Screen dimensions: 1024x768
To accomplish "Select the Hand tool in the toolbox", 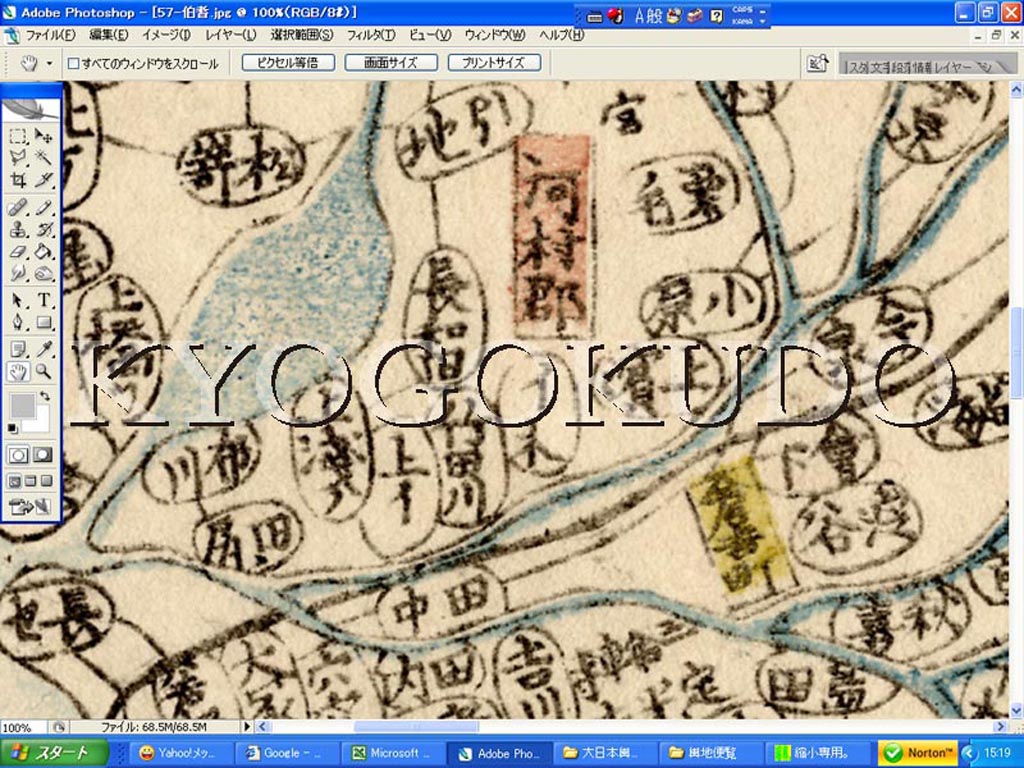I will (18, 372).
